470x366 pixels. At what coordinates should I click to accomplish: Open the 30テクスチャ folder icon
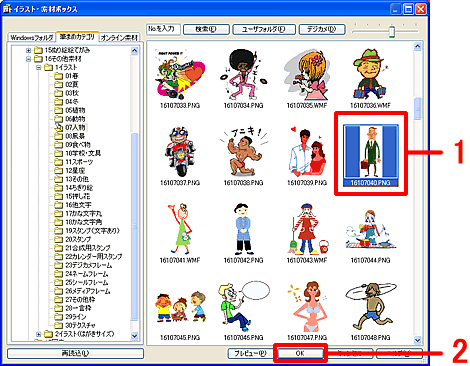58,325
